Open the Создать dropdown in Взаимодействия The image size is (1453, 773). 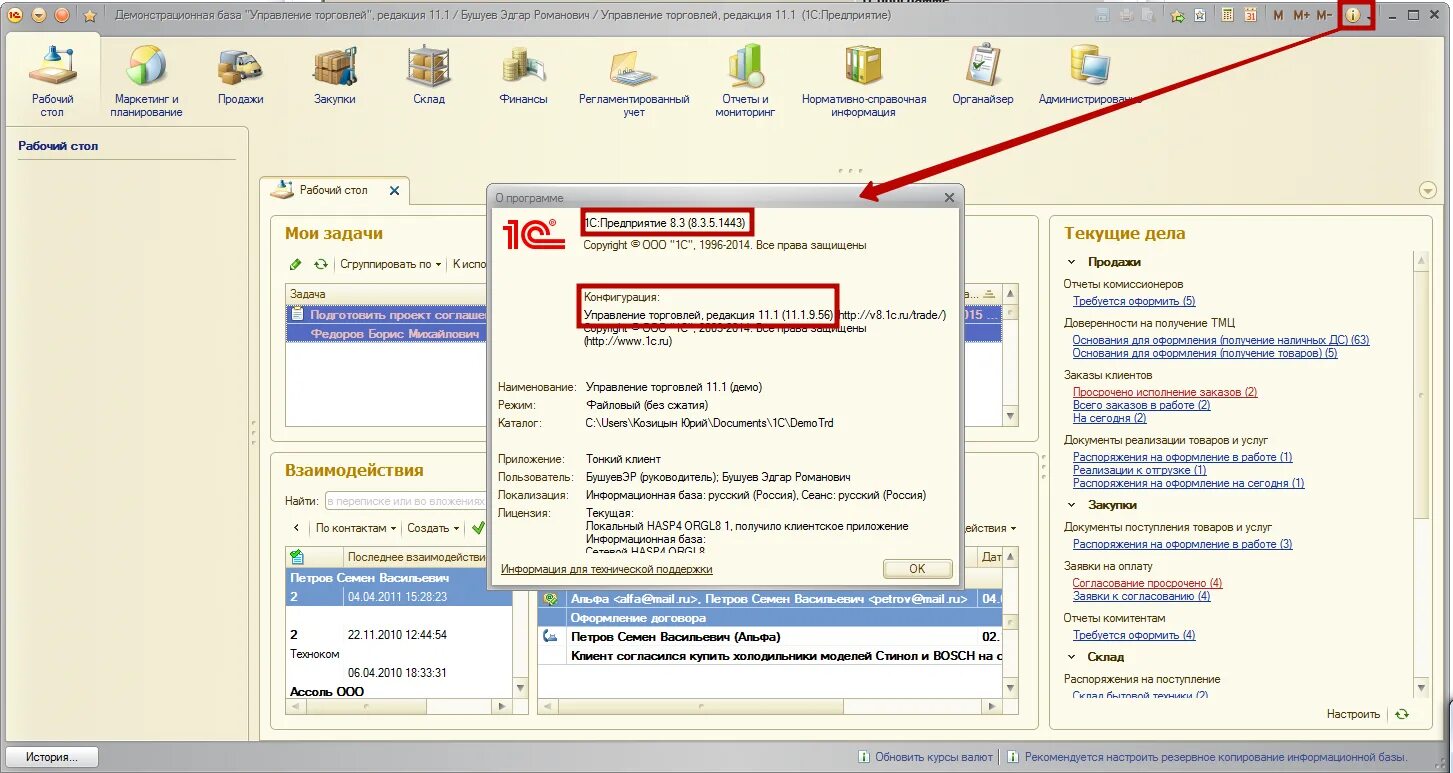tap(434, 527)
